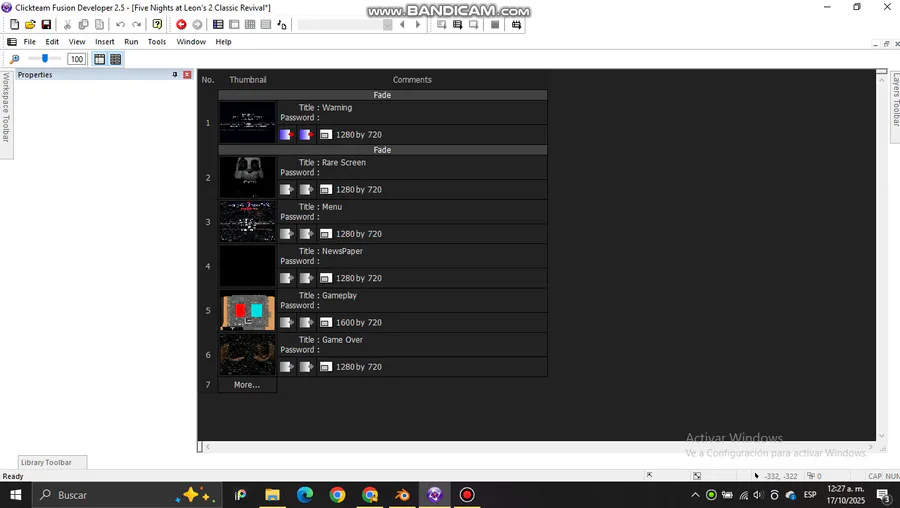Open the Insert menu
The height and width of the screenshot is (508, 900).
[104, 42]
